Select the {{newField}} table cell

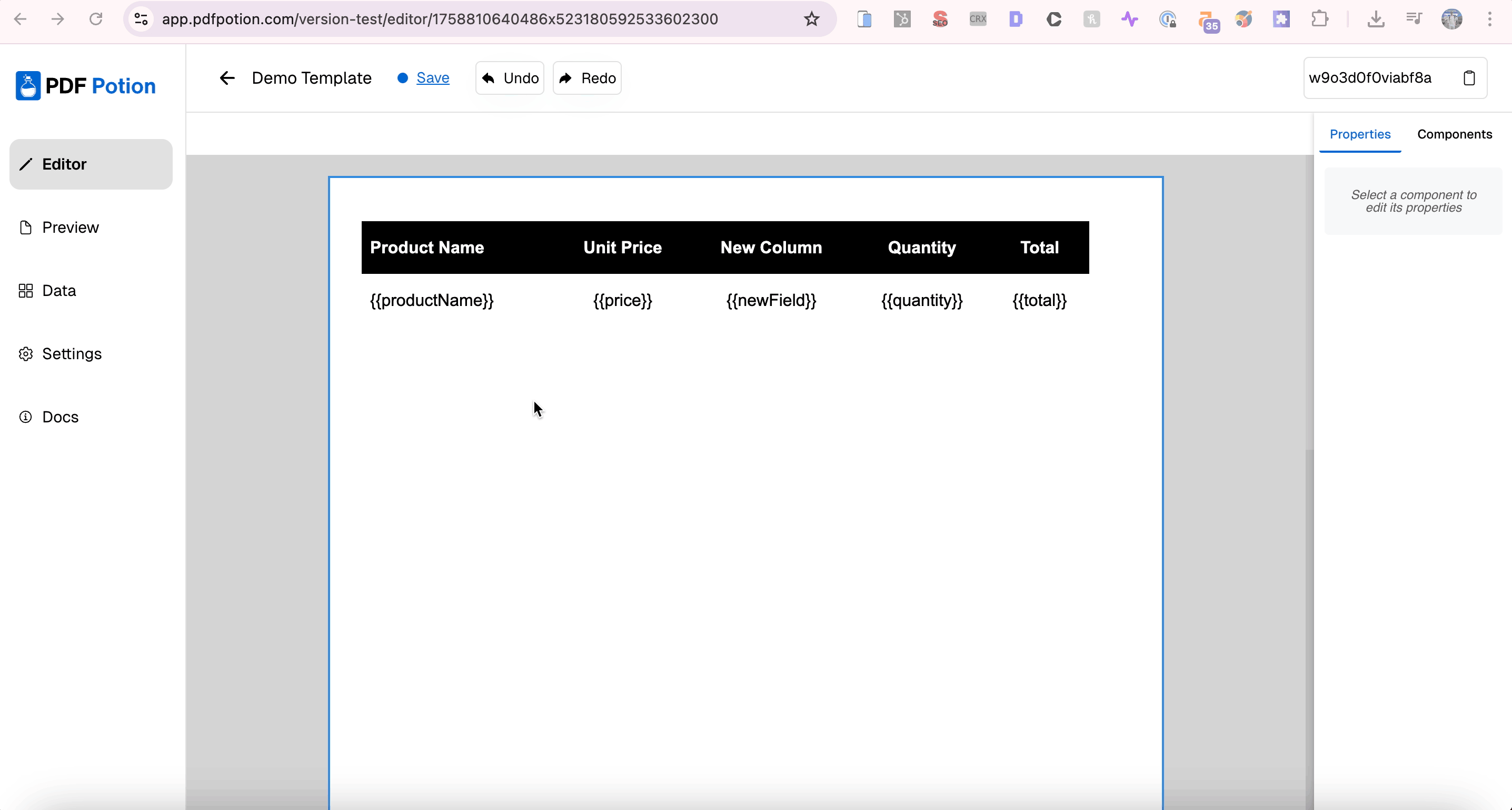771,301
